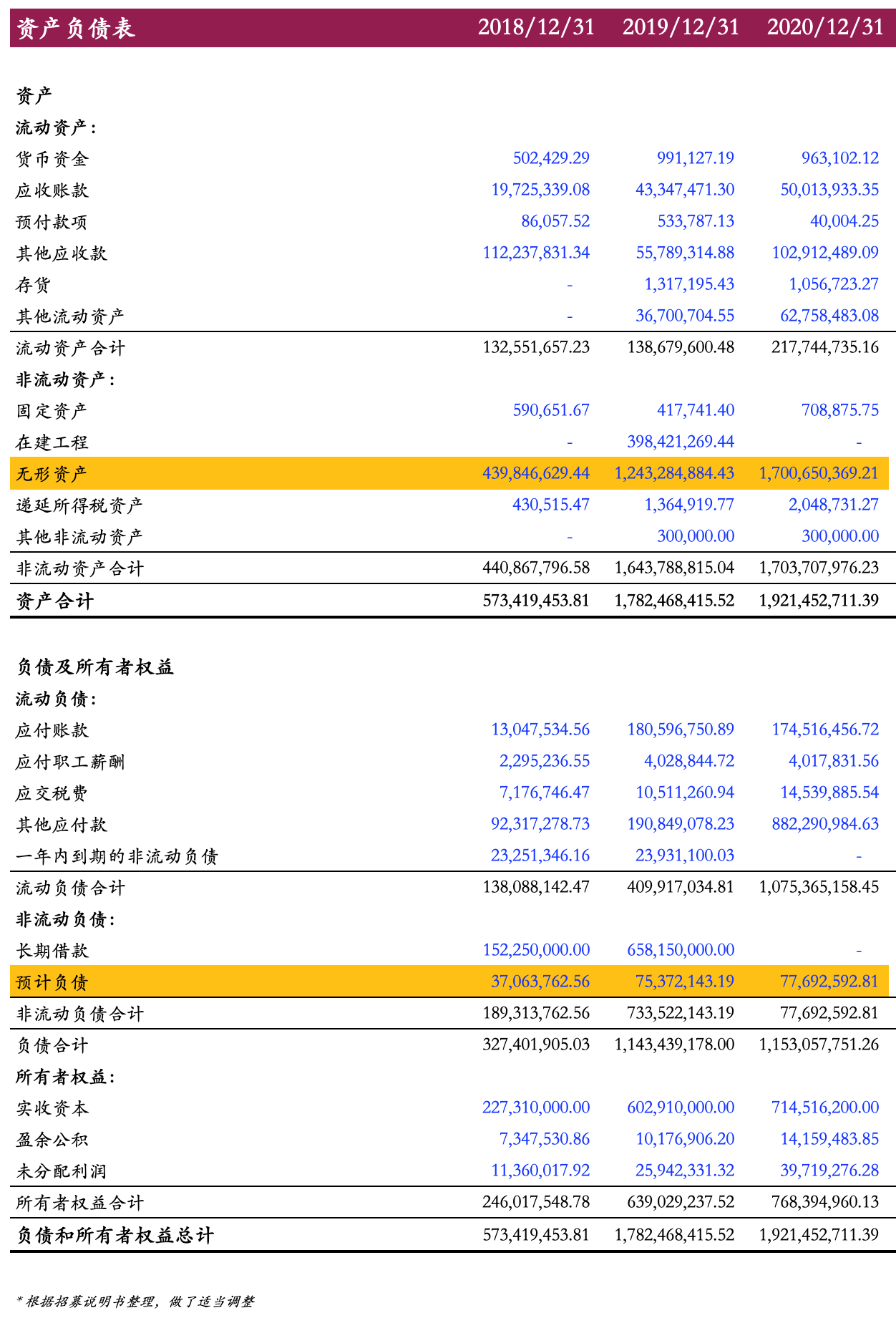
Task: Select the value 14,539,885.54
Action: click(x=829, y=793)
